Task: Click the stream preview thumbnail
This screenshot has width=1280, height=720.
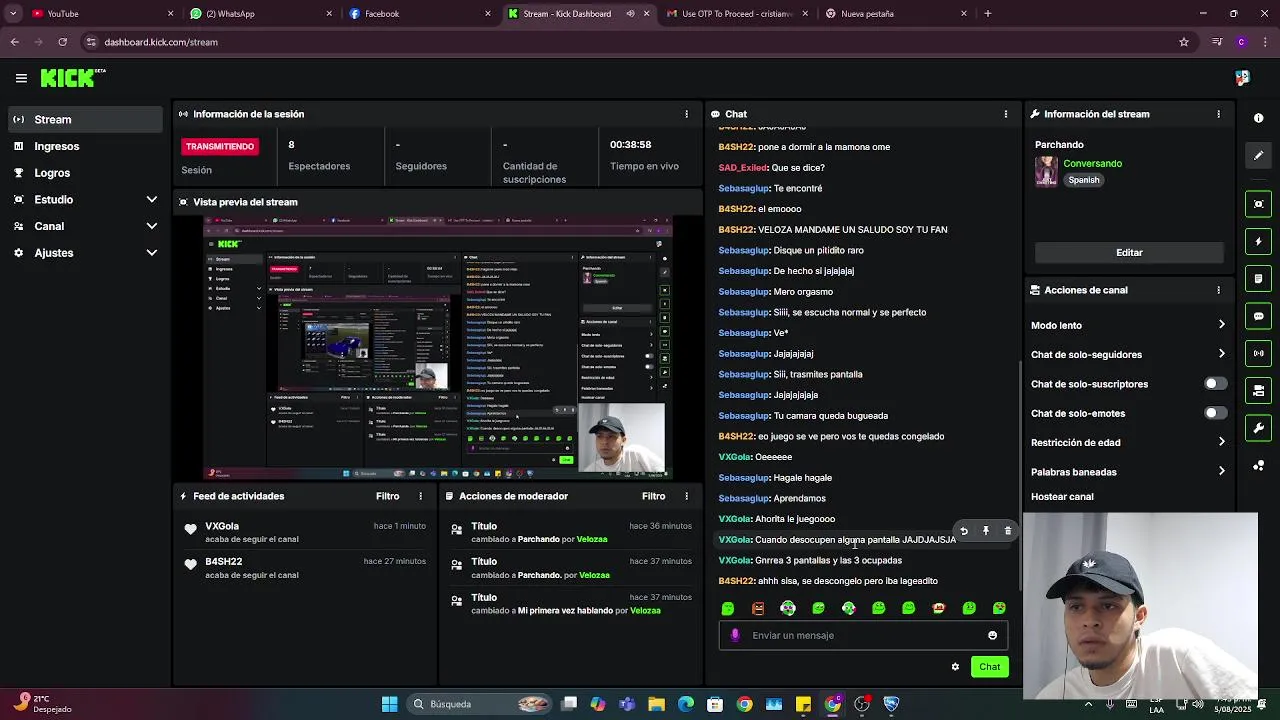Action: [x=438, y=348]
